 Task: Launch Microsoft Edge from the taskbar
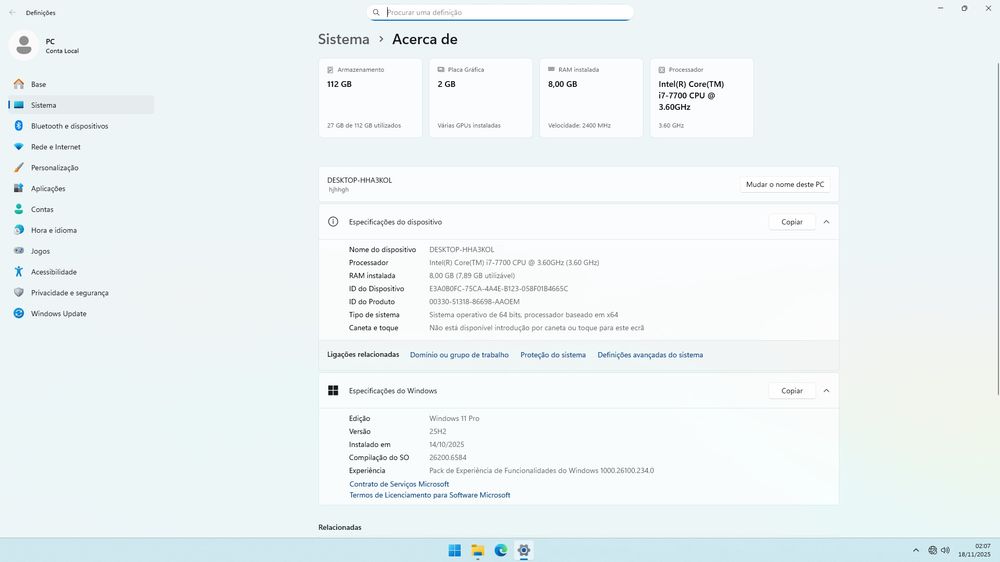(x=501, y=550)
